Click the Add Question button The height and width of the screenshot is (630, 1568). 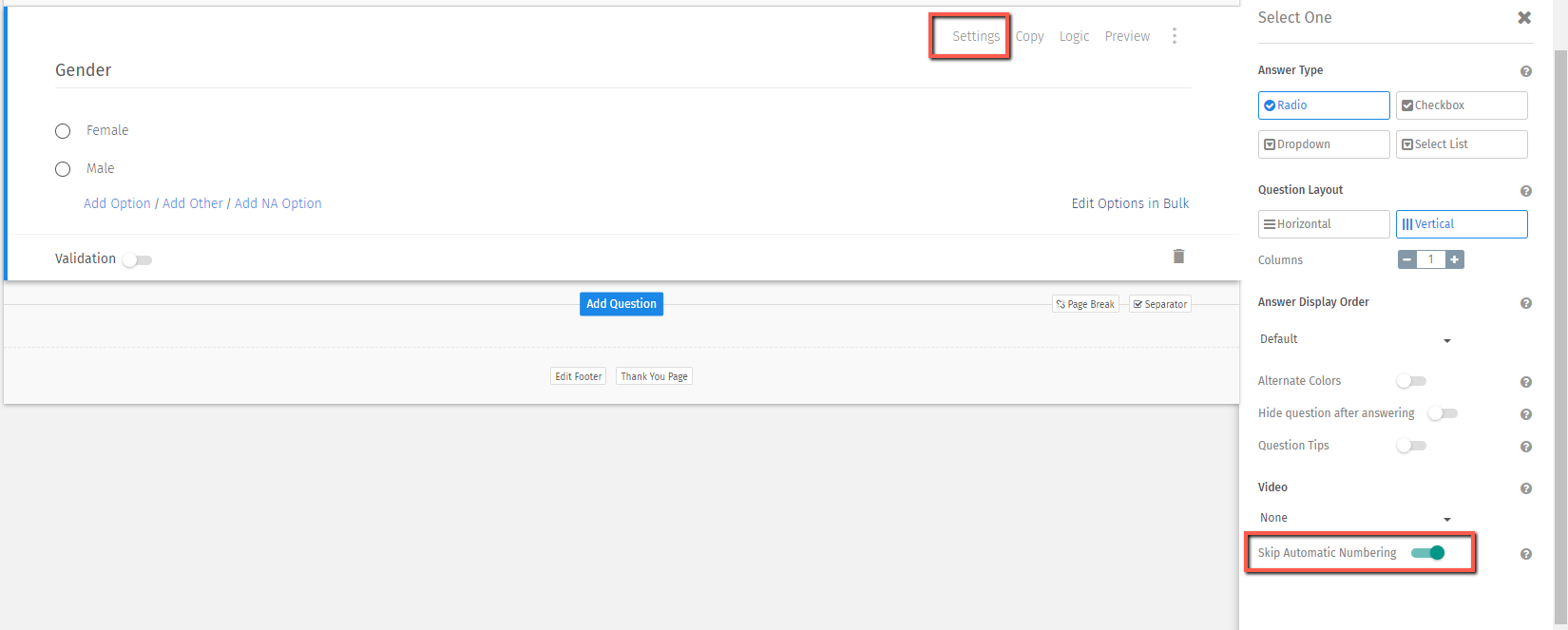point(621,304)
